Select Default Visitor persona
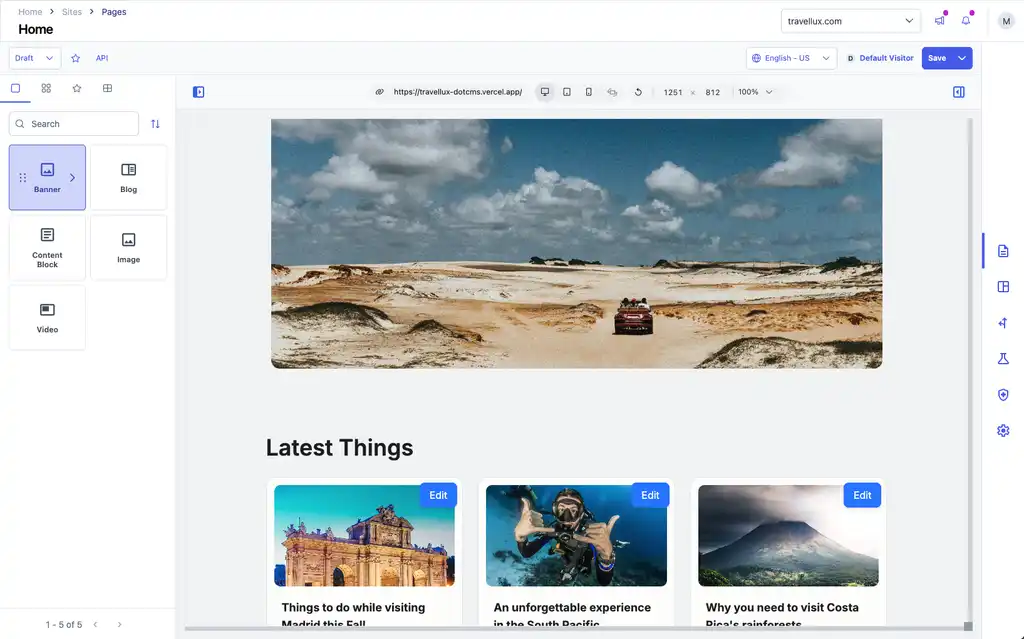 tap(880, 58)
